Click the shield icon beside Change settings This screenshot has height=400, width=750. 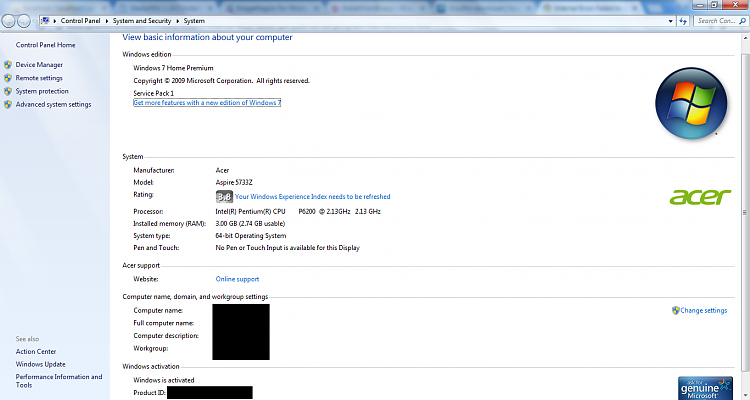tap(675, 311)
